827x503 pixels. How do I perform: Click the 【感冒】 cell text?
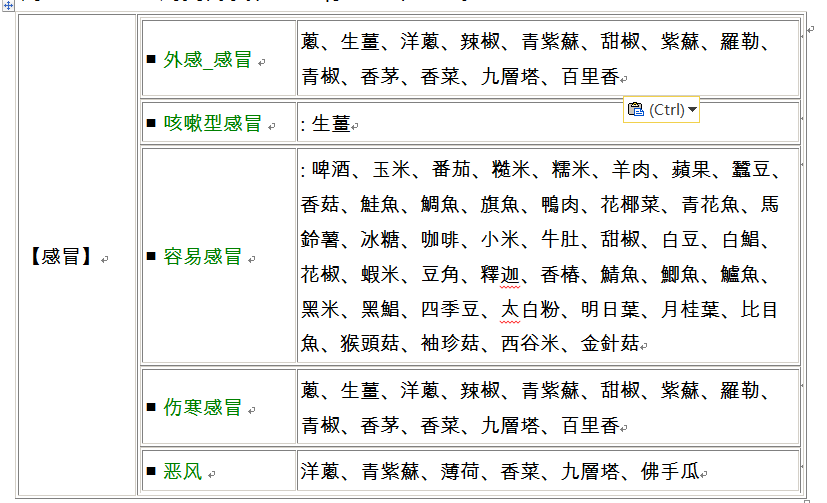point(61,256)
